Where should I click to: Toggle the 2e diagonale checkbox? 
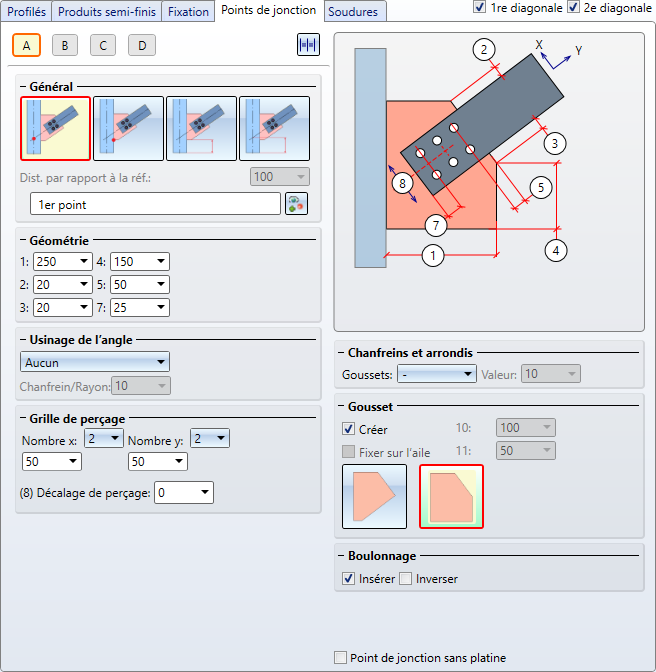click(573, 7)
